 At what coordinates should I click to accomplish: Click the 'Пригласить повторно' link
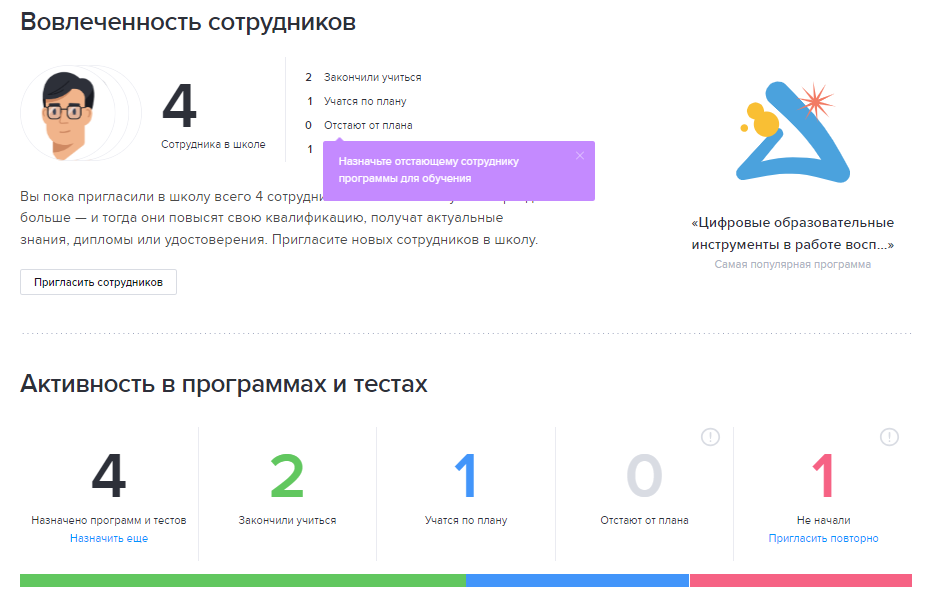(x=823, y=538)
